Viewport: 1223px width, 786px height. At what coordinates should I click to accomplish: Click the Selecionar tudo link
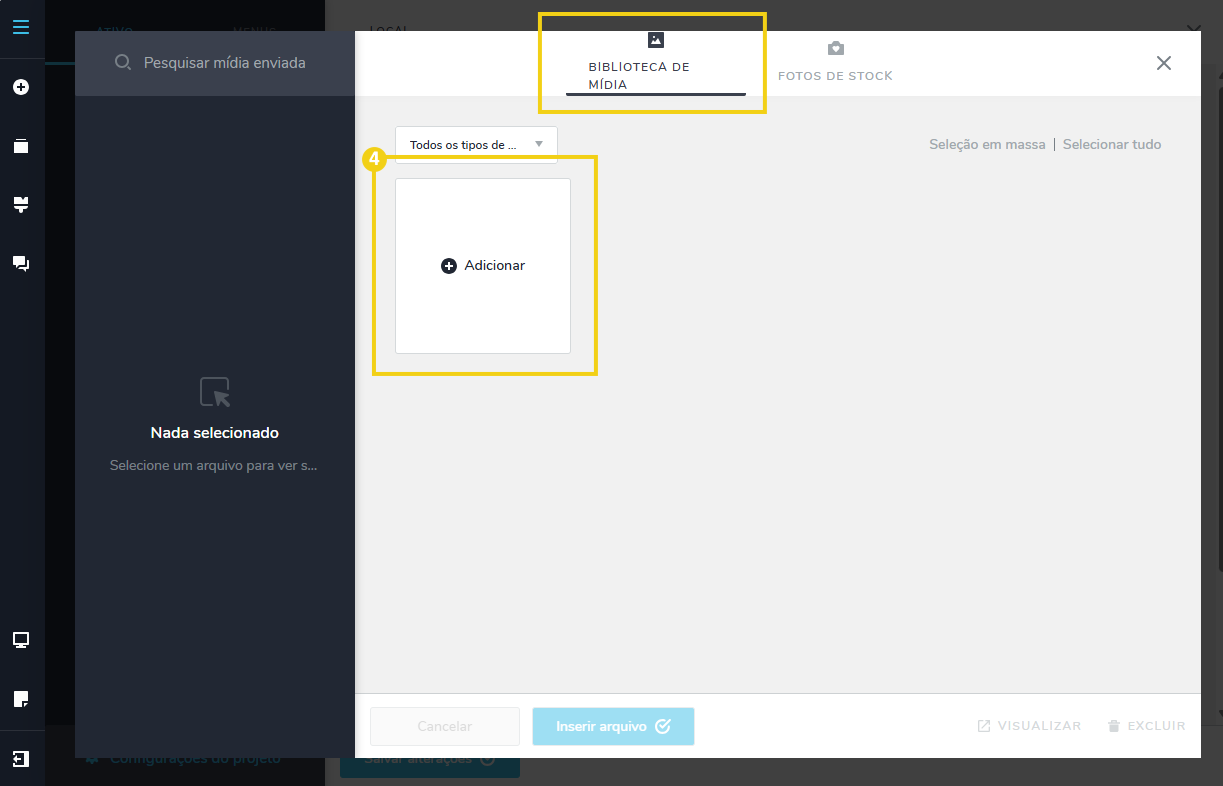point(1111,145)
